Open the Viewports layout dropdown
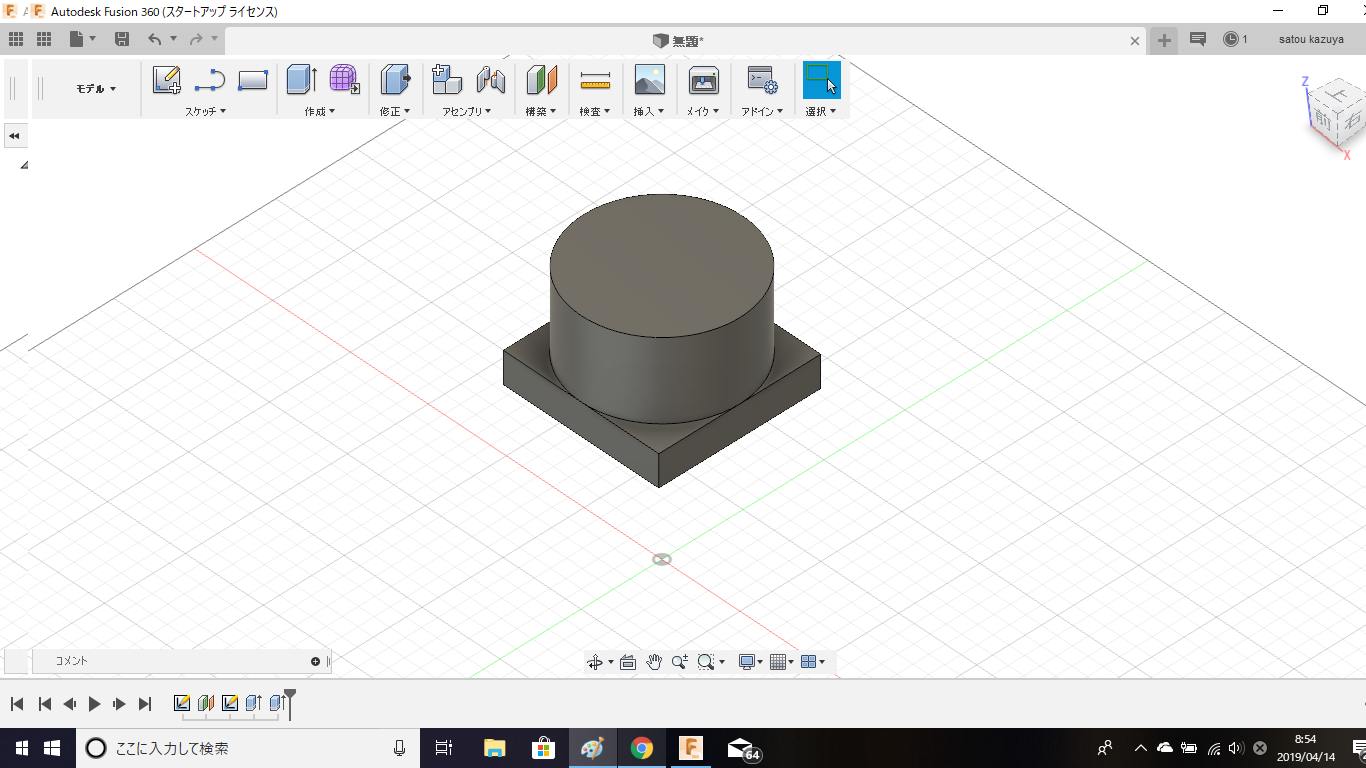1366x768 pixels. coord(813,662)
